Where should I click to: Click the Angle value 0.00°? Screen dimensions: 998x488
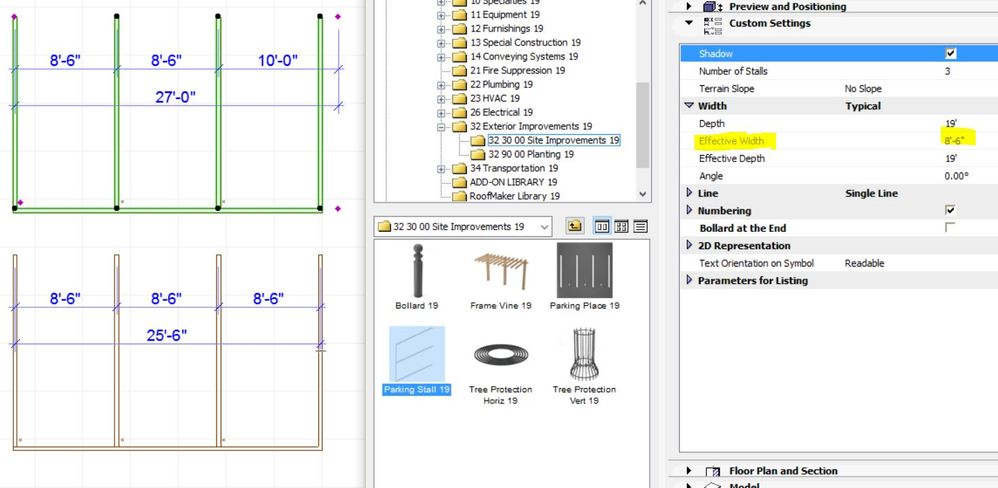coord(957,176)
